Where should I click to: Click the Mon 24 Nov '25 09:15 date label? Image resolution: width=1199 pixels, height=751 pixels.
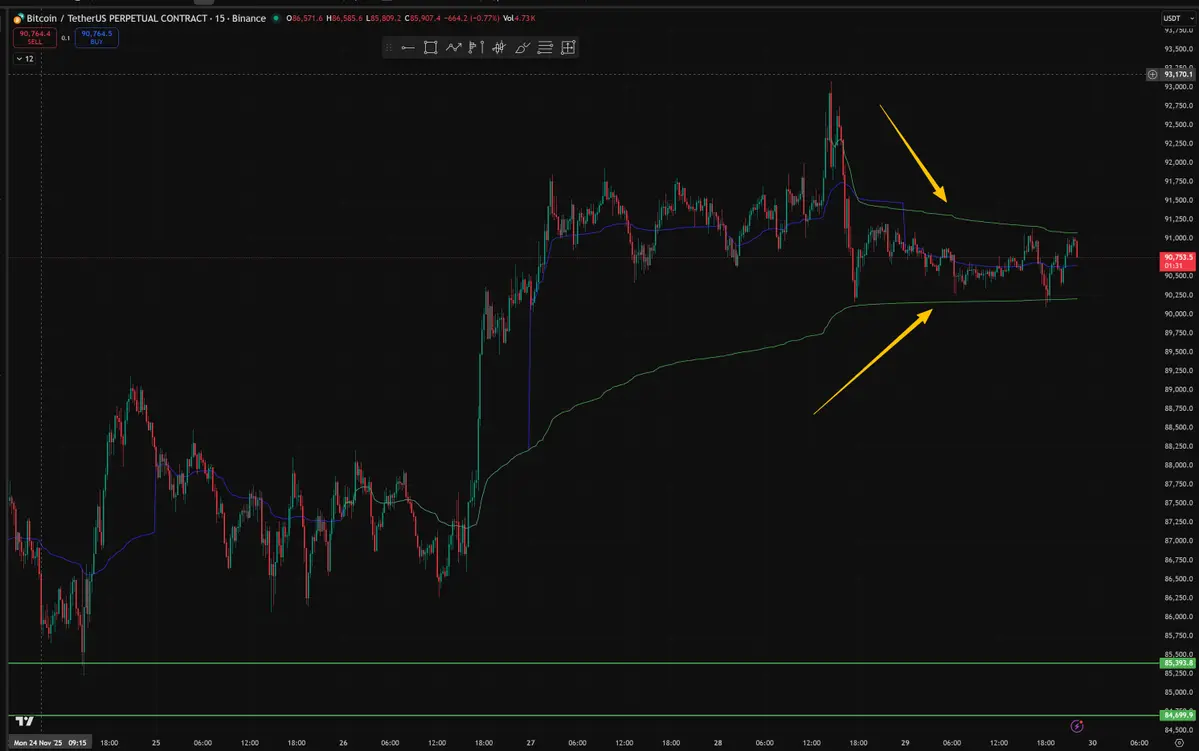pyautogui.click(x=50, y=743)
